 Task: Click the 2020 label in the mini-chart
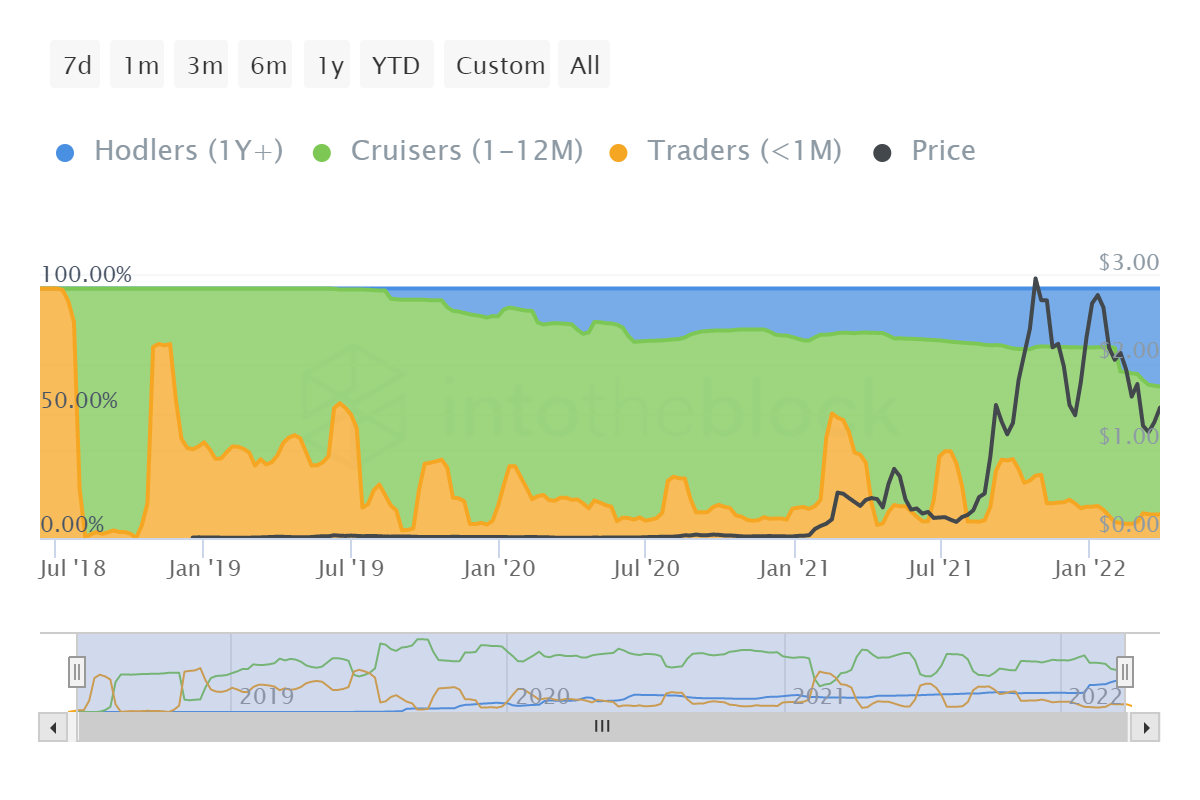(541, 697)
